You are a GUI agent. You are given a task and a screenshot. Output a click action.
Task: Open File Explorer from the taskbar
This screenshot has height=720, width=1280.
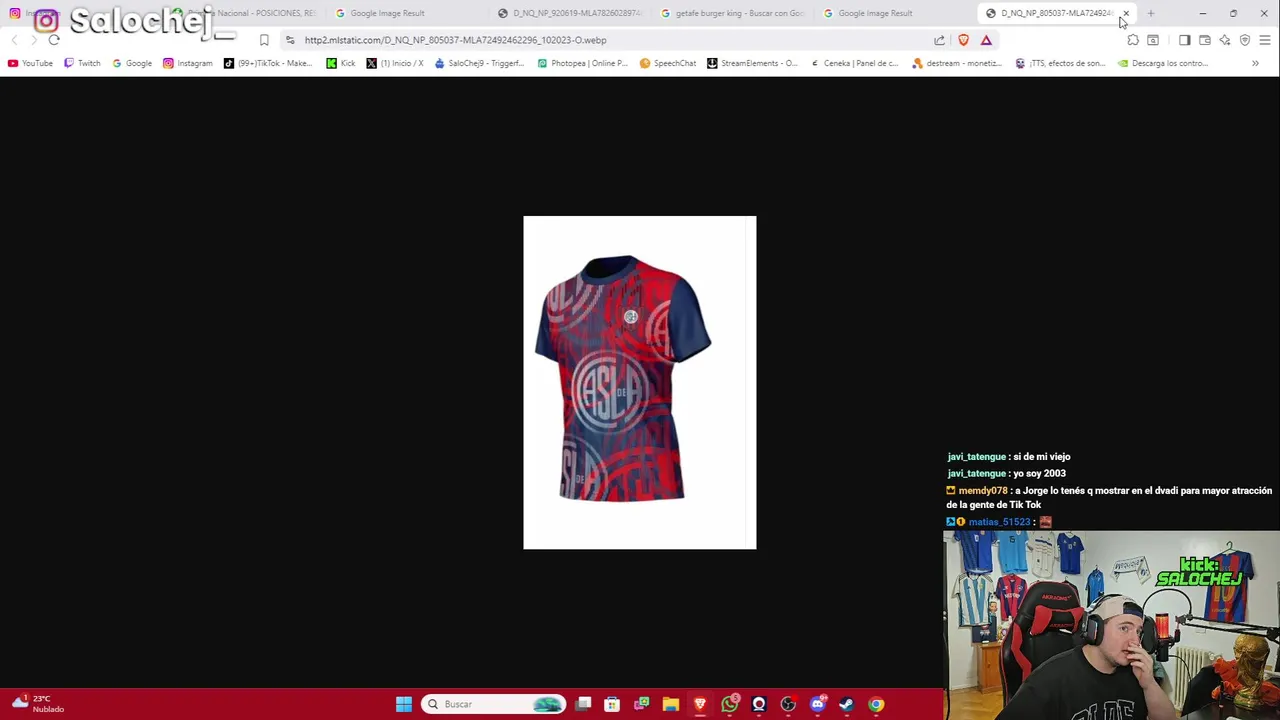coord(671,704)
